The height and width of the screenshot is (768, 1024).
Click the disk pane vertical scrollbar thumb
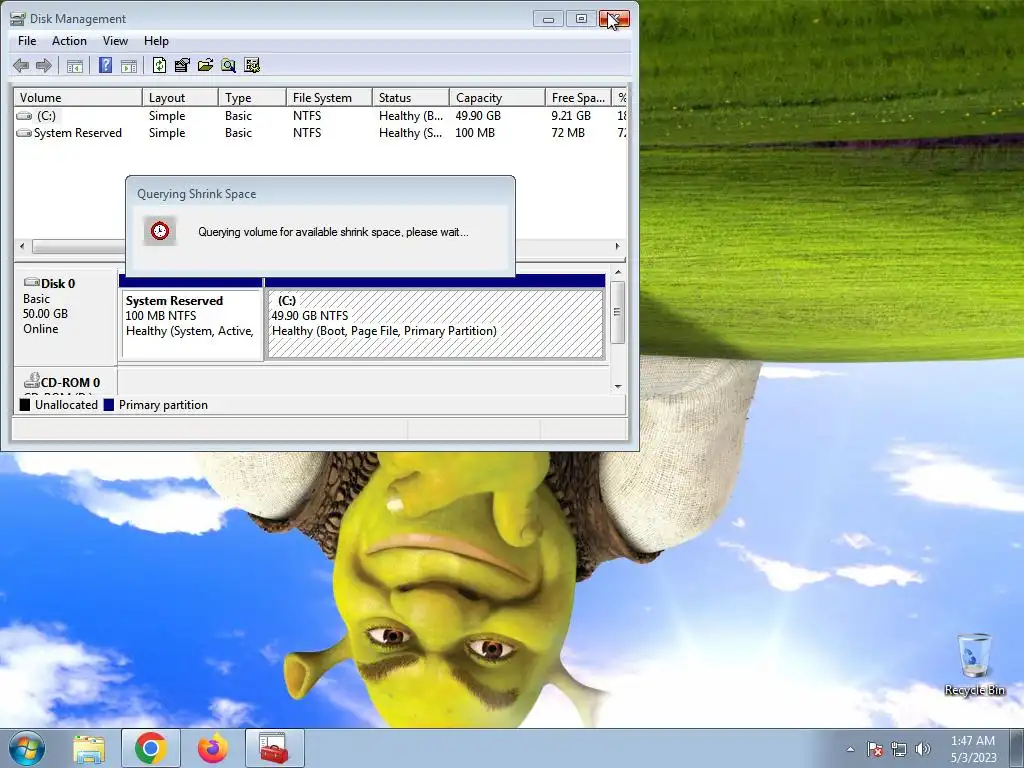point(618,312)
